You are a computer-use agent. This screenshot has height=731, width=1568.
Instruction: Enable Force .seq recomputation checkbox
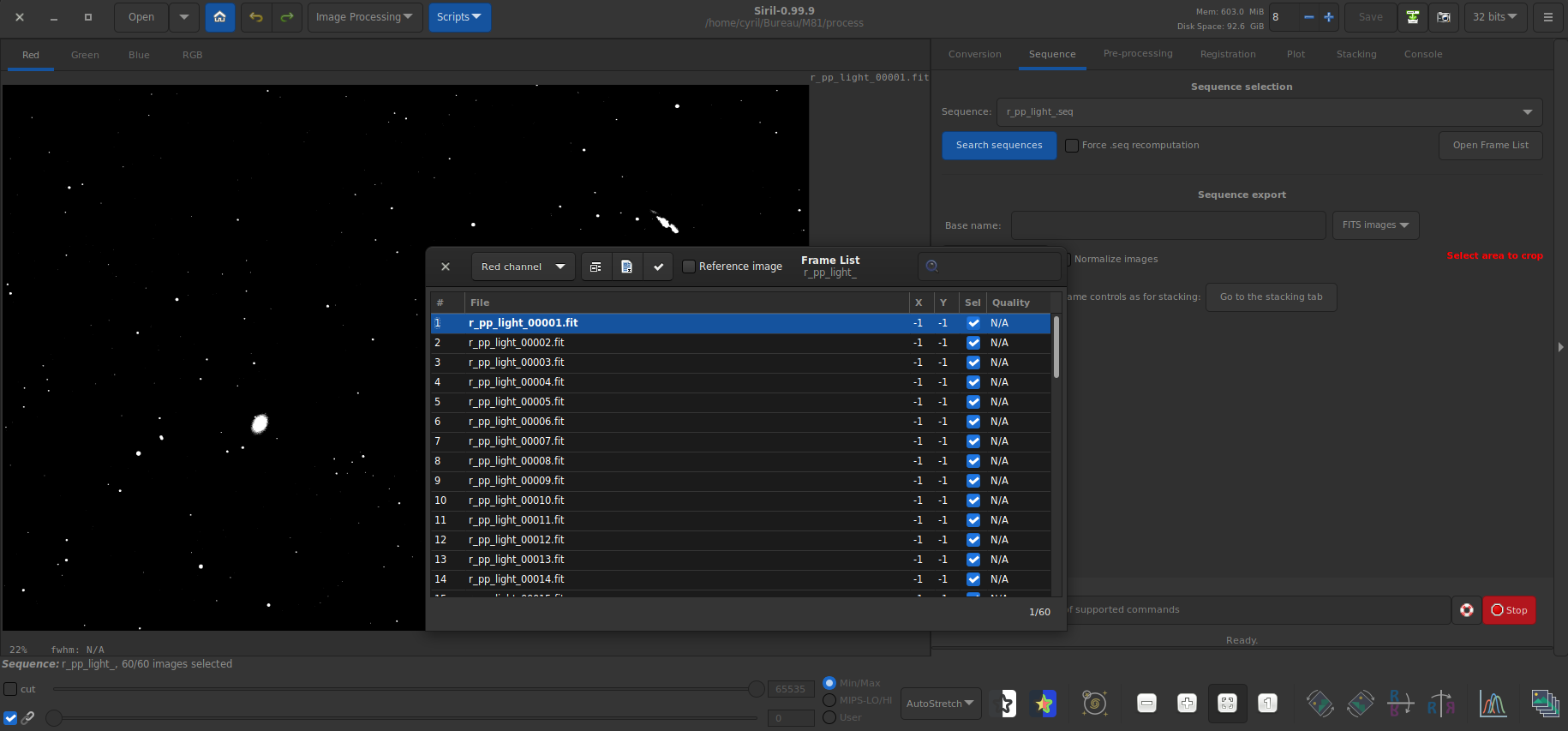[1072, 146]
